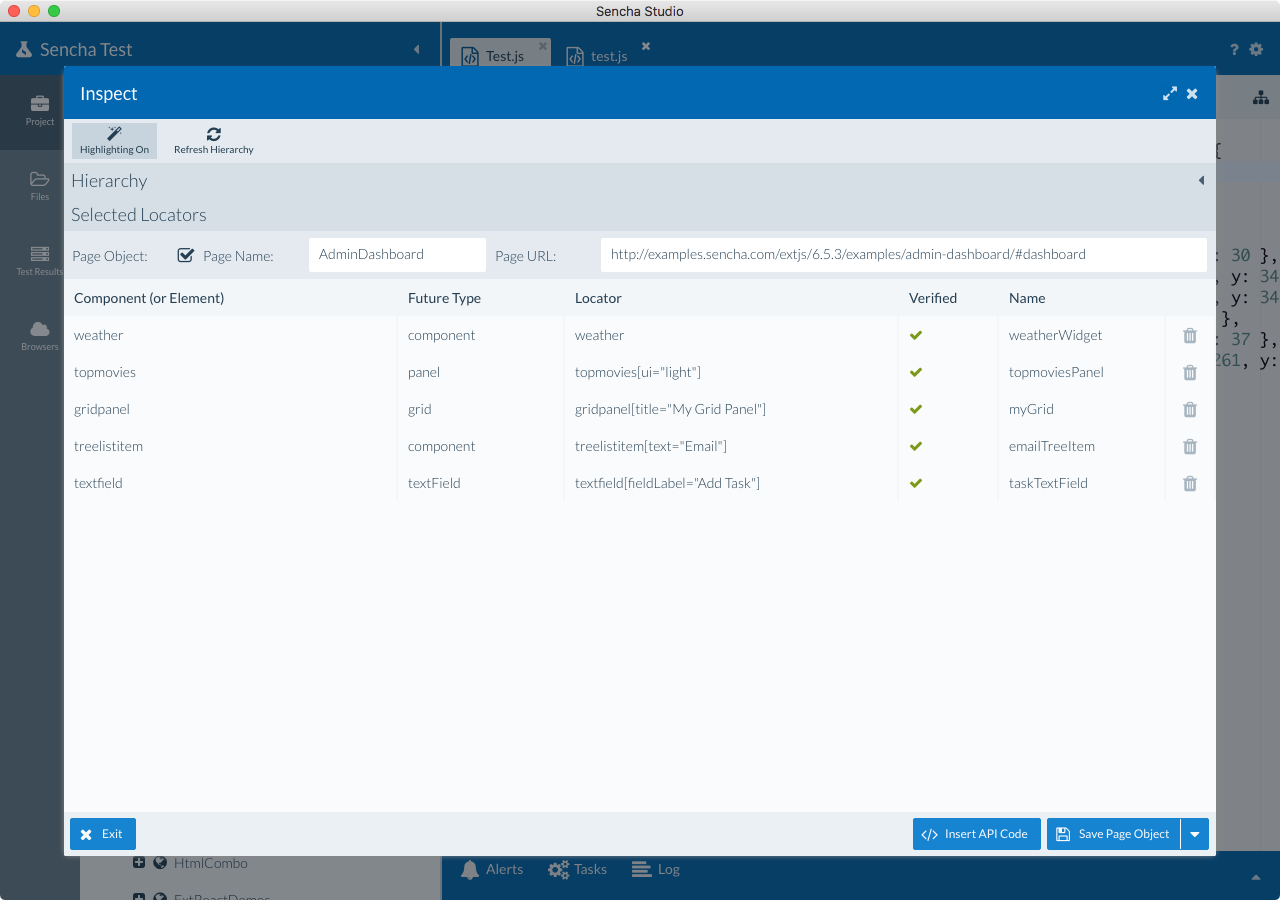
Task: Expand the HtmlCombo tree node
Action: (x=139, y=863)
